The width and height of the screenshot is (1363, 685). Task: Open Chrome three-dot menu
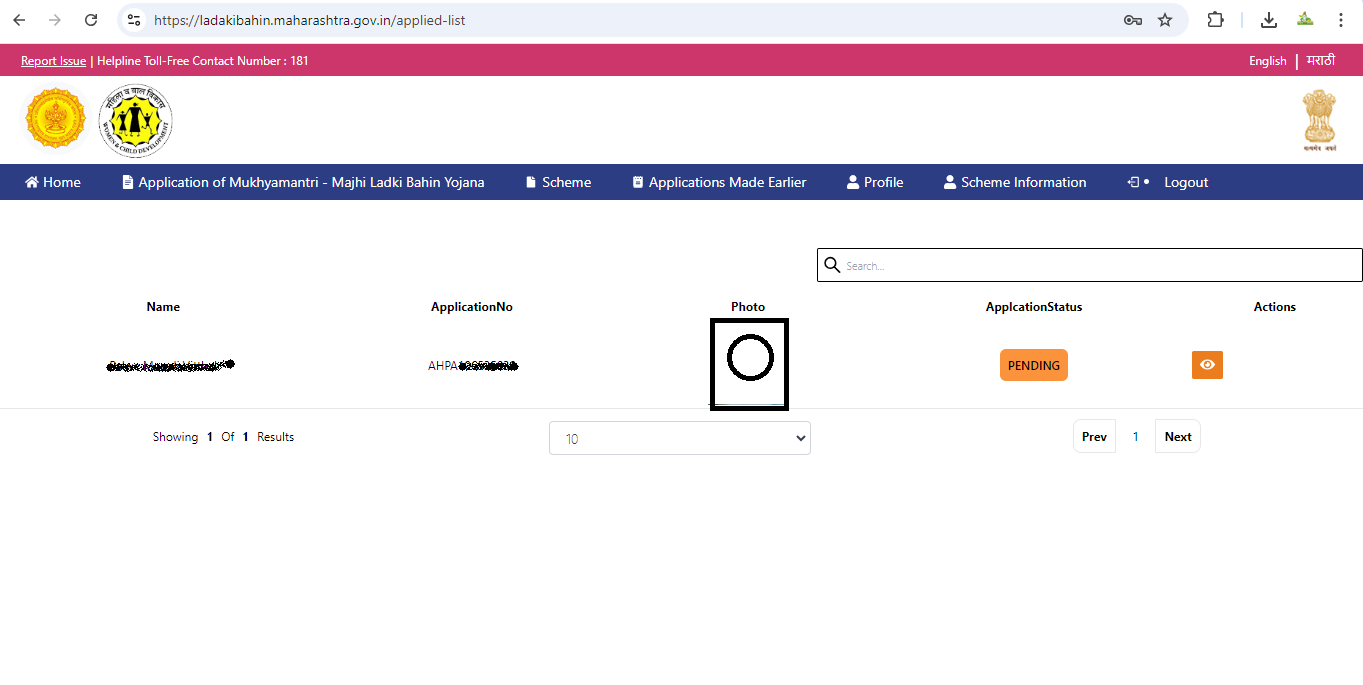(x=1341, y=20)
